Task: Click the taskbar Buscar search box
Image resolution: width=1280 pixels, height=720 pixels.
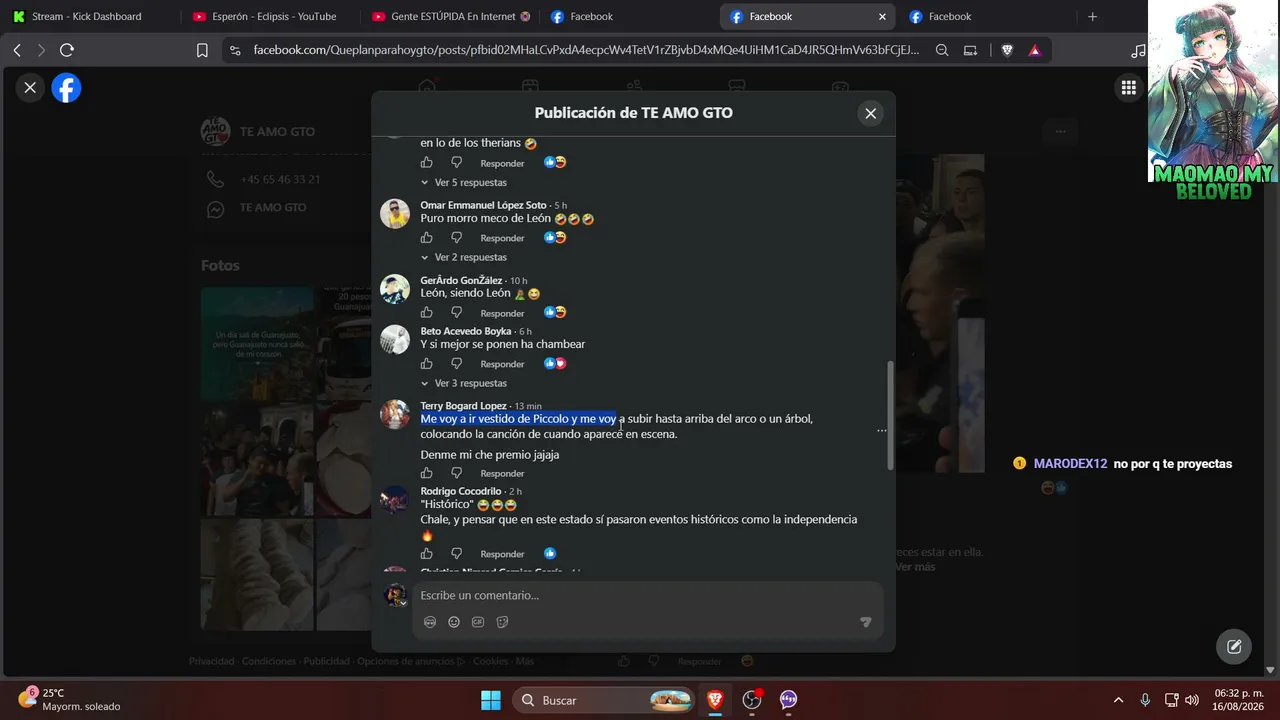Action: pyautogui.click(x=606, y=700)
